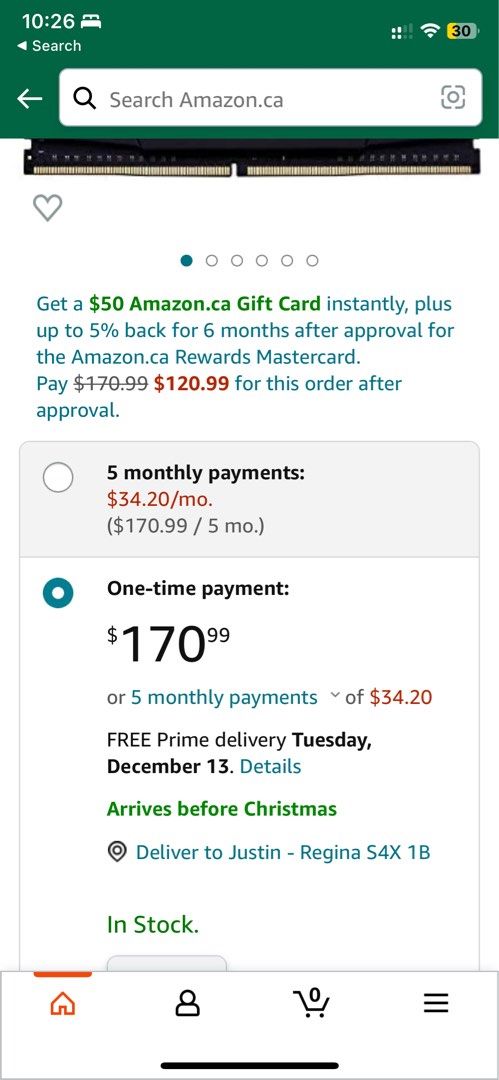Image resolution: width=499 pixels, height=1080 pixels.
Task: Open the $50 Amazon.ca Gift Card offer
Action: pos(205,303)
